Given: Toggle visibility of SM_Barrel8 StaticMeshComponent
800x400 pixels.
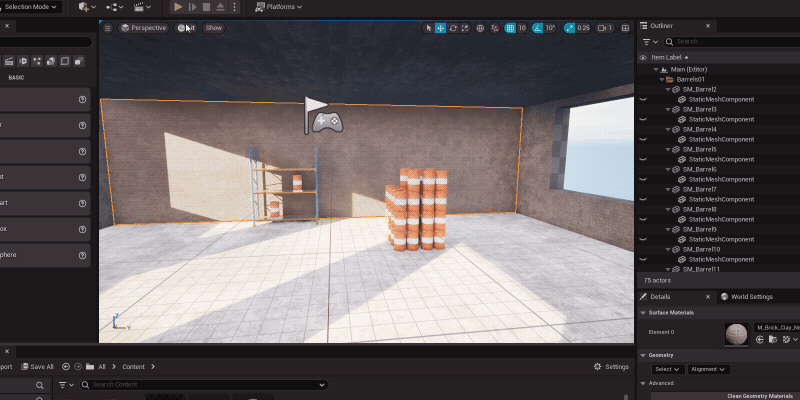Looking at the screenshot, I should pos(642,219).
